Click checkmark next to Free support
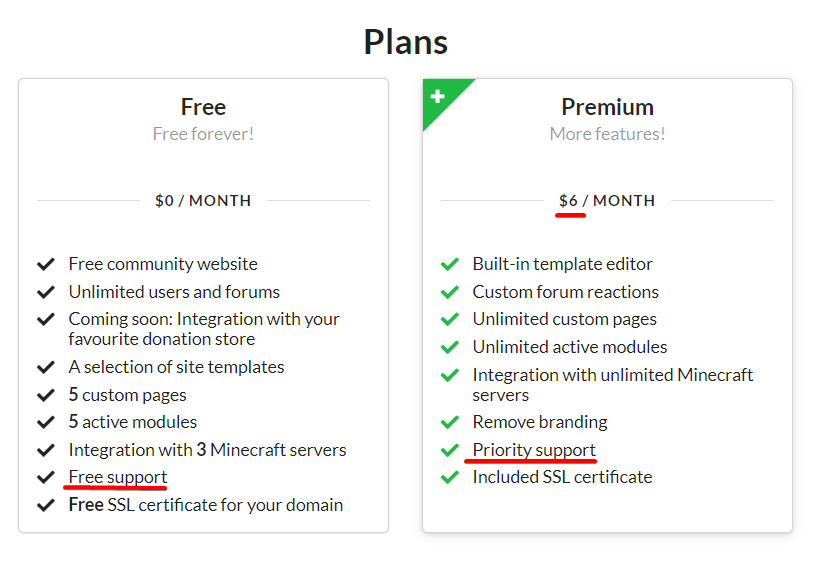Screen dimensions: 824x569 [45, 477]
